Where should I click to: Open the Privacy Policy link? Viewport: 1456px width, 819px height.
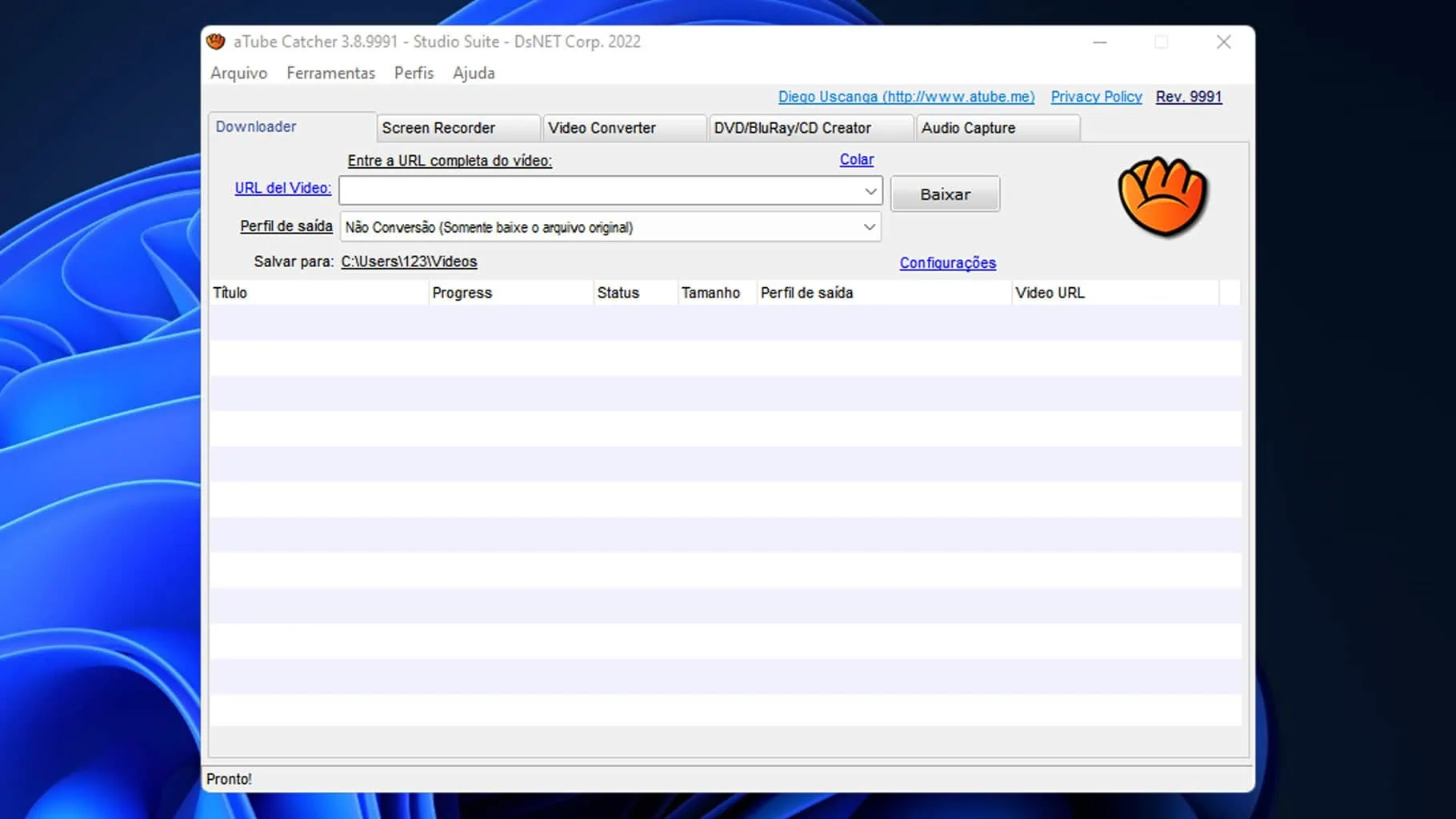click(1096, 97)
